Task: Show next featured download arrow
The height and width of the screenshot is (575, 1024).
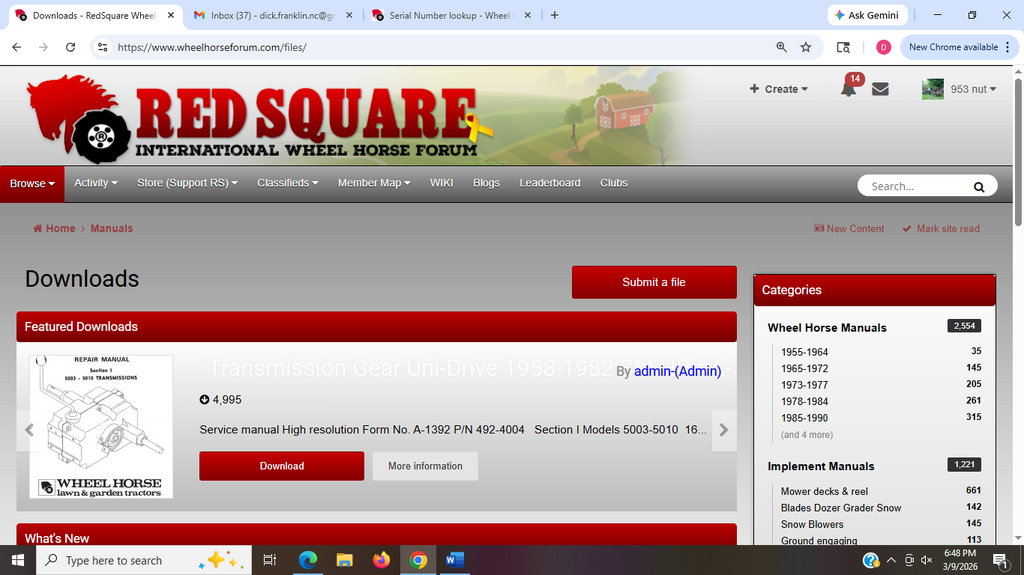Action: 724,430
